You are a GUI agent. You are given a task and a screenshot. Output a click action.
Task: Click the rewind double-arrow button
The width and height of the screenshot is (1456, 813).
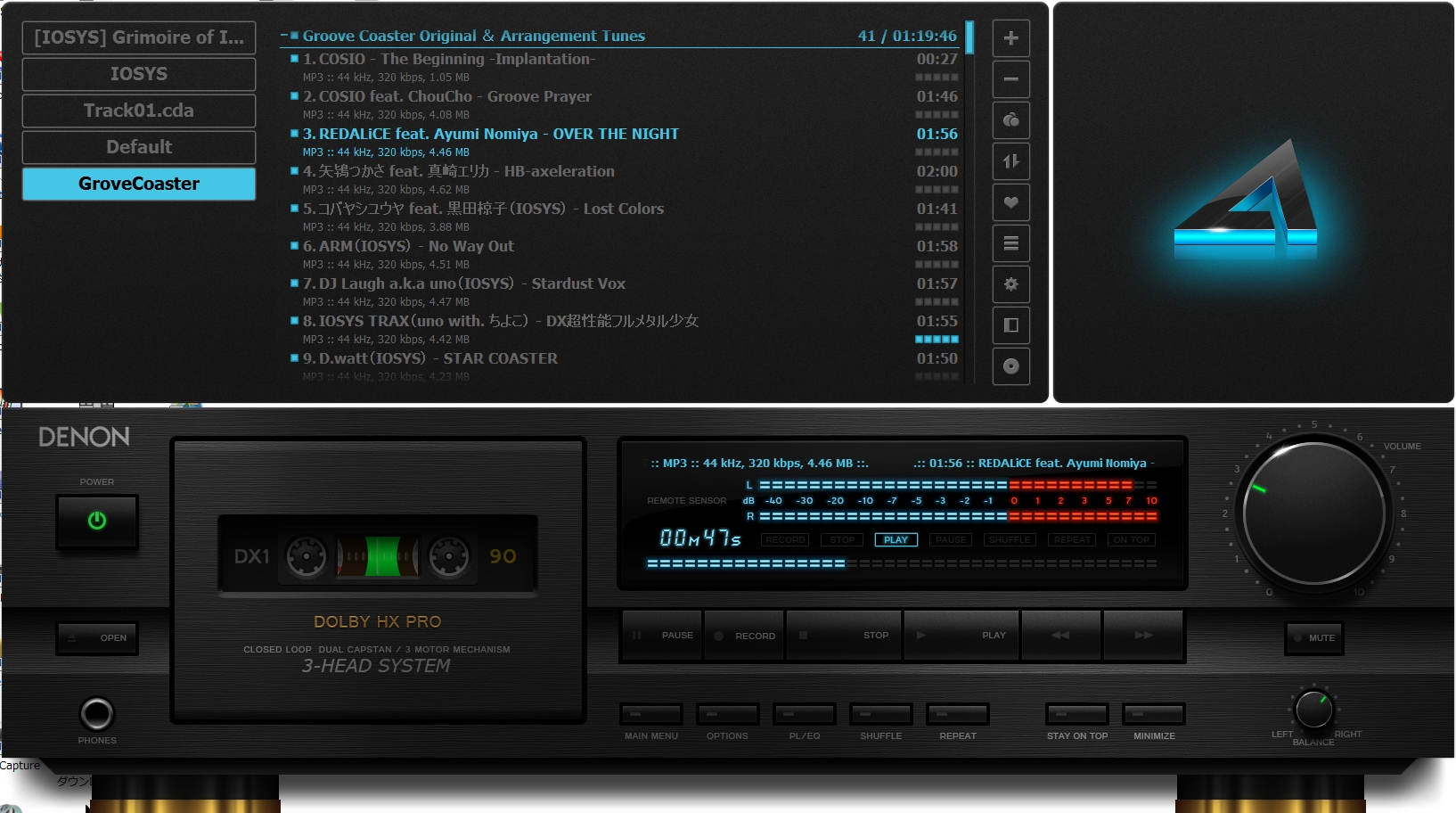1060,636
